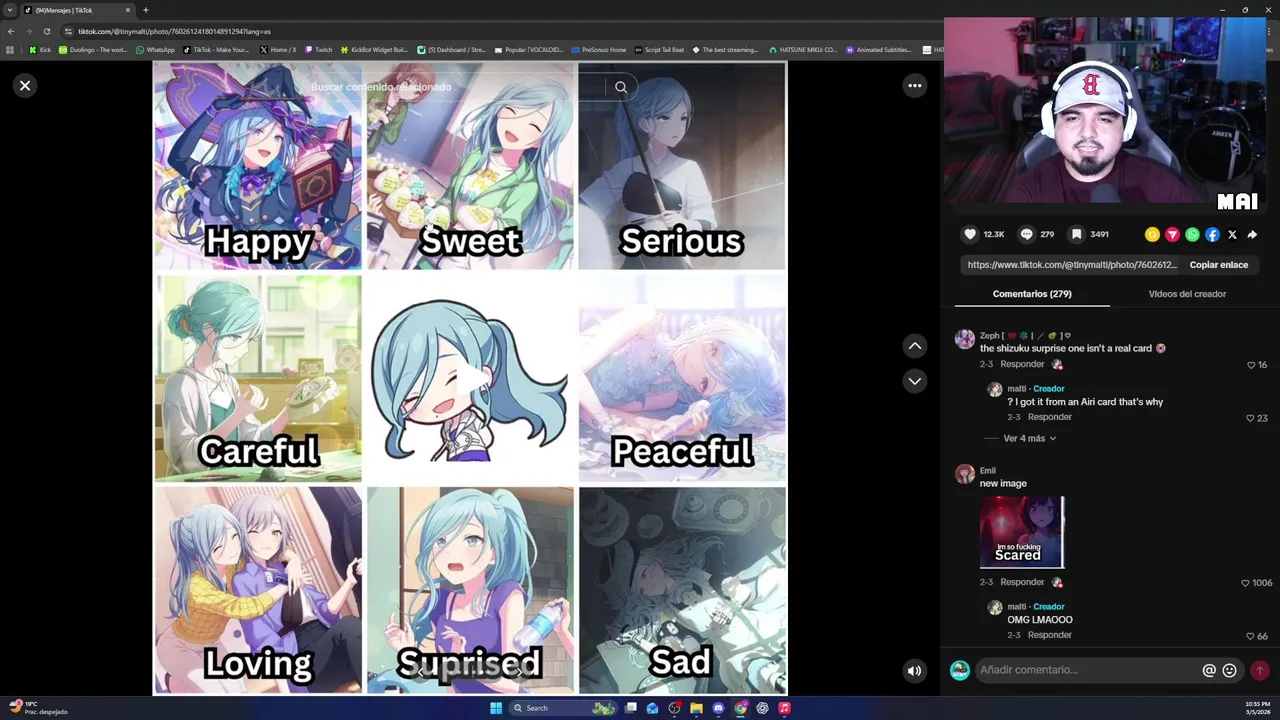Viewport: 1280px width, 720px height.
Task: Open the KickBot Widget Builder bookmark
Action: (x=374, y=49)
